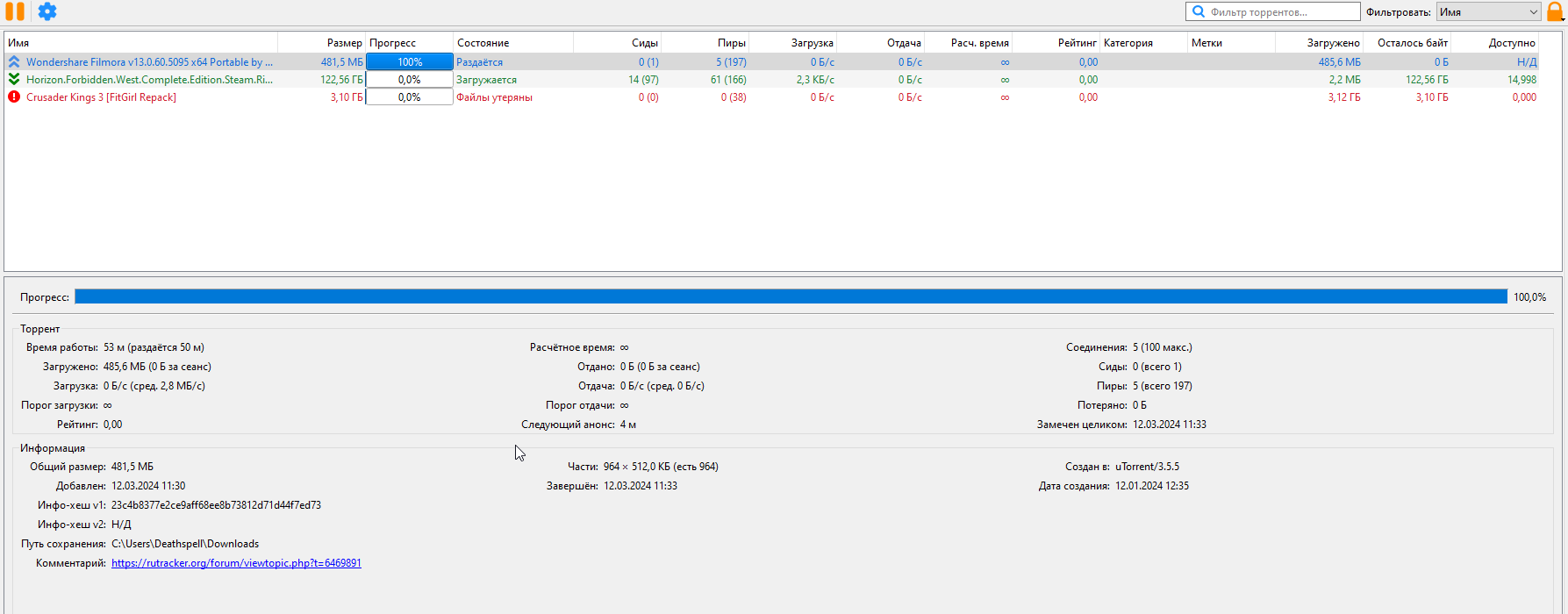The image size is (1568, 614).
Task: Select the Crusader Kings 3 [FitGirl Repack] row
Action: pyautogui.click(x=772, y=96)
